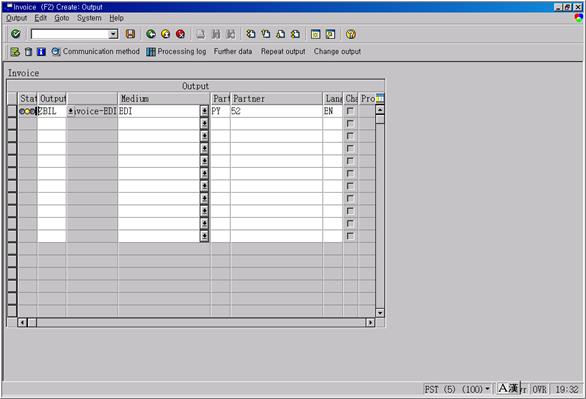Viewport: 586px width, 399px height.
Task: Click the yellow Exit arrow icon
Action: click(166, 34)
